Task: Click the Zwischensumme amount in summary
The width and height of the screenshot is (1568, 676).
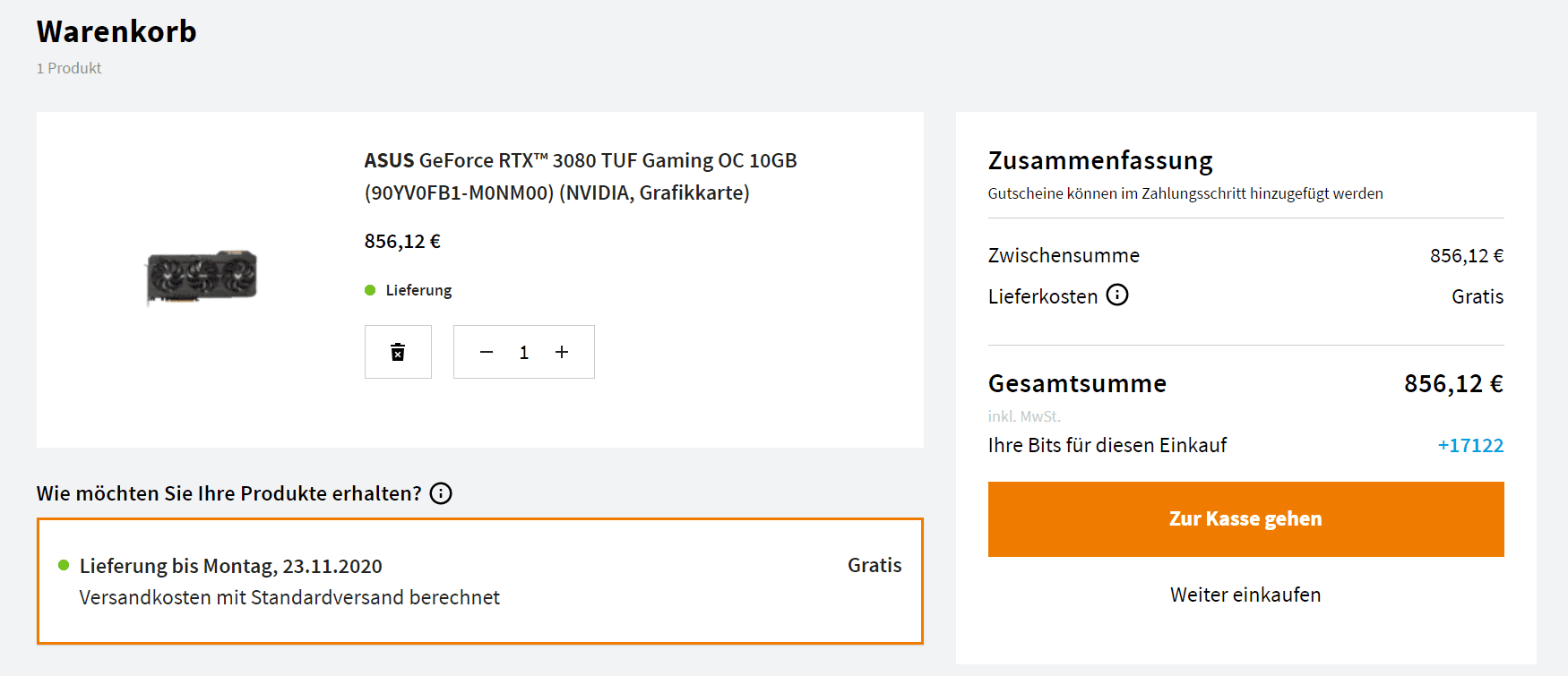Action: pos(1467,256)
